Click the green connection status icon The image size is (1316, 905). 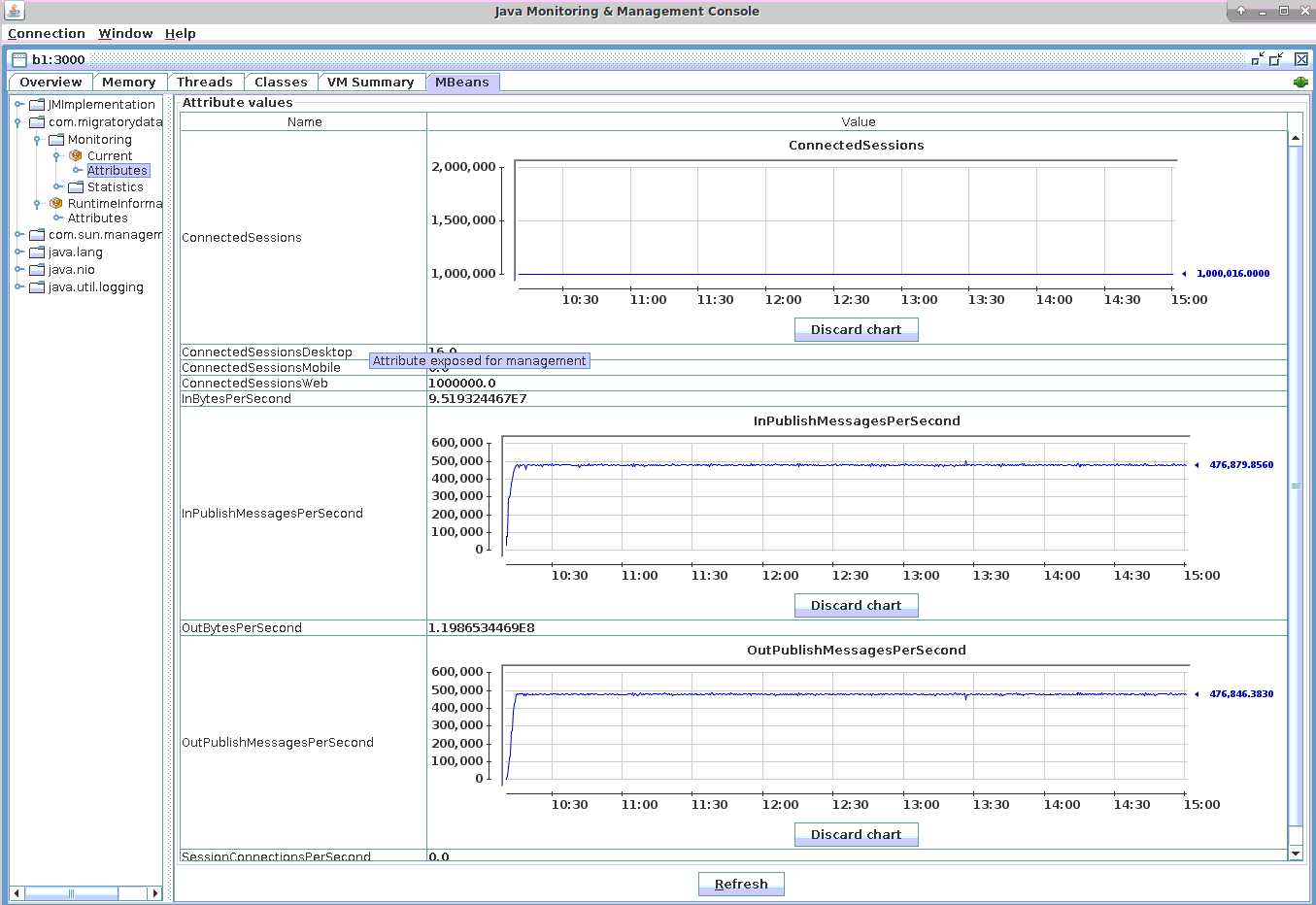click(1300, 83)
